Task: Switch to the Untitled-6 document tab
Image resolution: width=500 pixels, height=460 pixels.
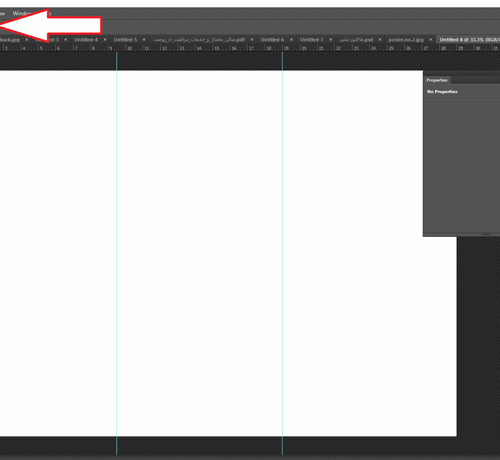Action: (x=272, y=39)
